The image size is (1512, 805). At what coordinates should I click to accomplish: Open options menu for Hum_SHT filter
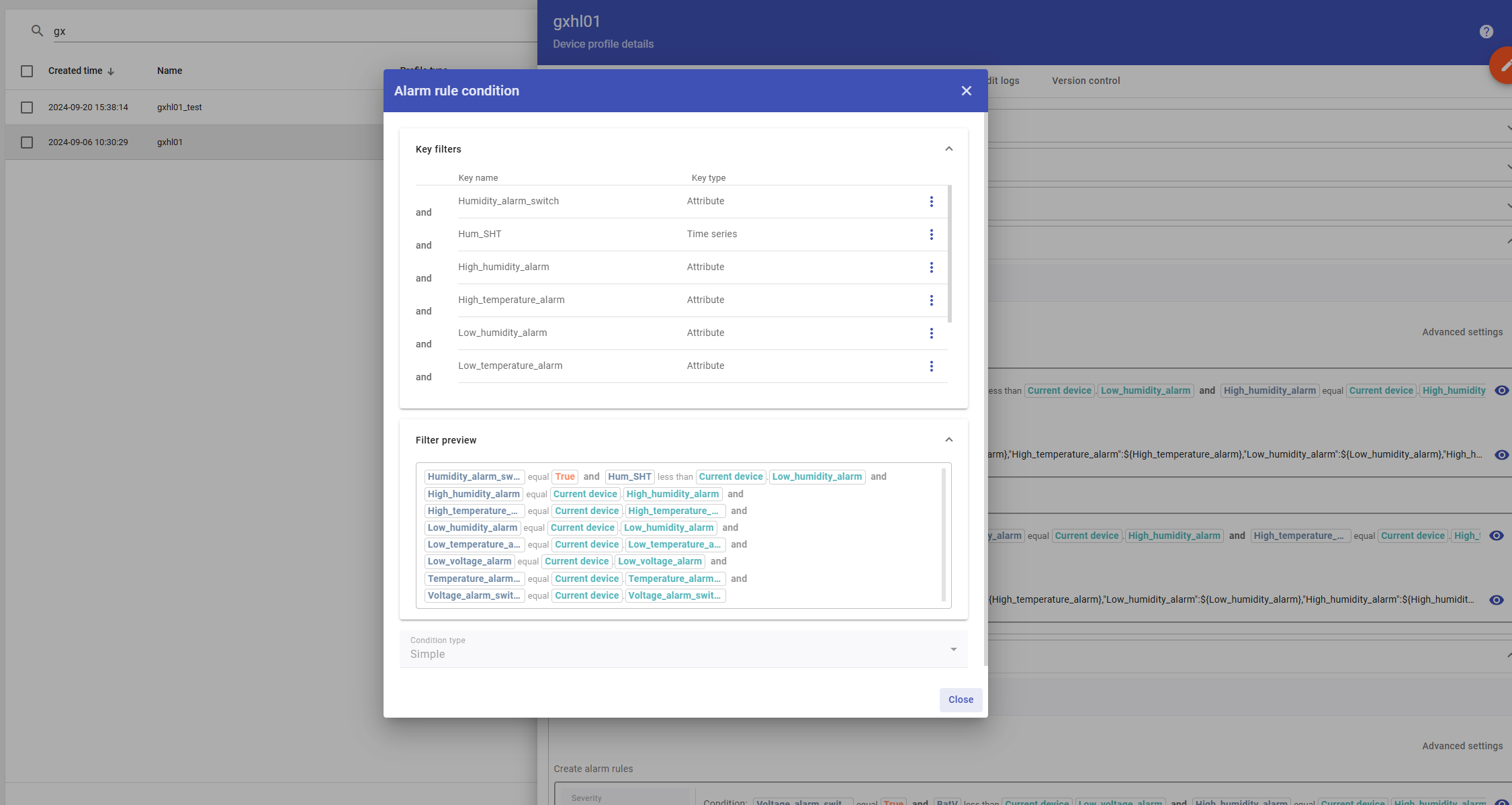(x=931, y=235)
